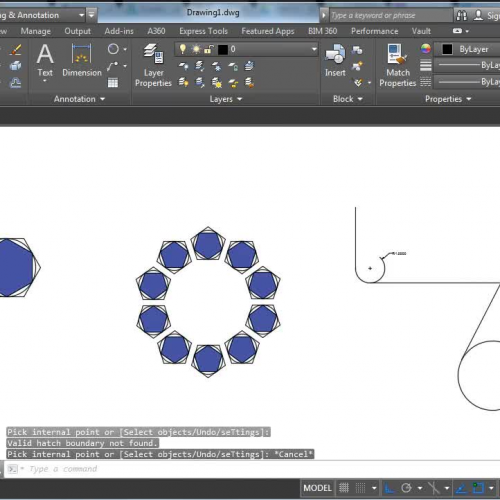This screenshot has height=500, width=500.
Task: Open the layer list dropdown
Action: click(314, 49)
